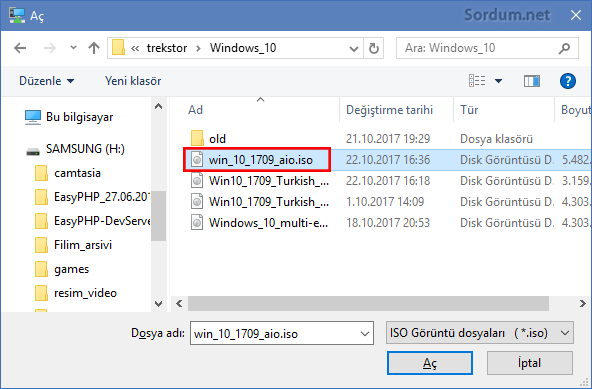The height and width of the screenshot is (389, 592).
Task: Open the camtasia folder in sidebar
Action: tap(77, 173)
